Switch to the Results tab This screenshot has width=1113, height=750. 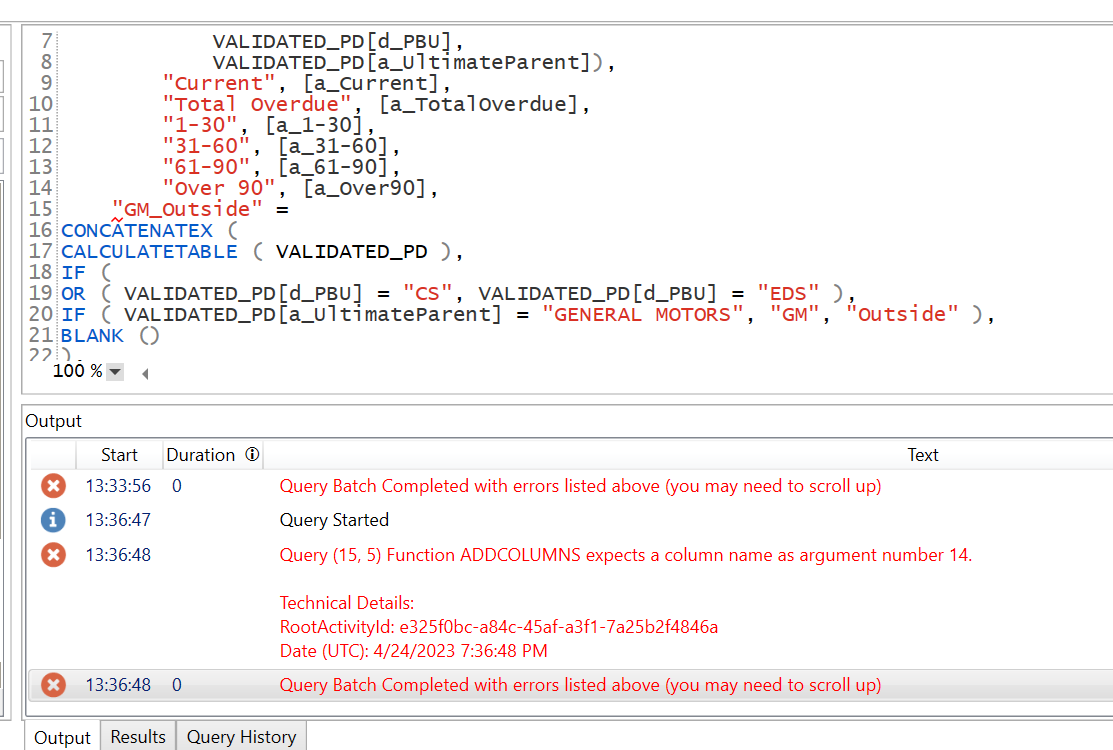[138, 737]
